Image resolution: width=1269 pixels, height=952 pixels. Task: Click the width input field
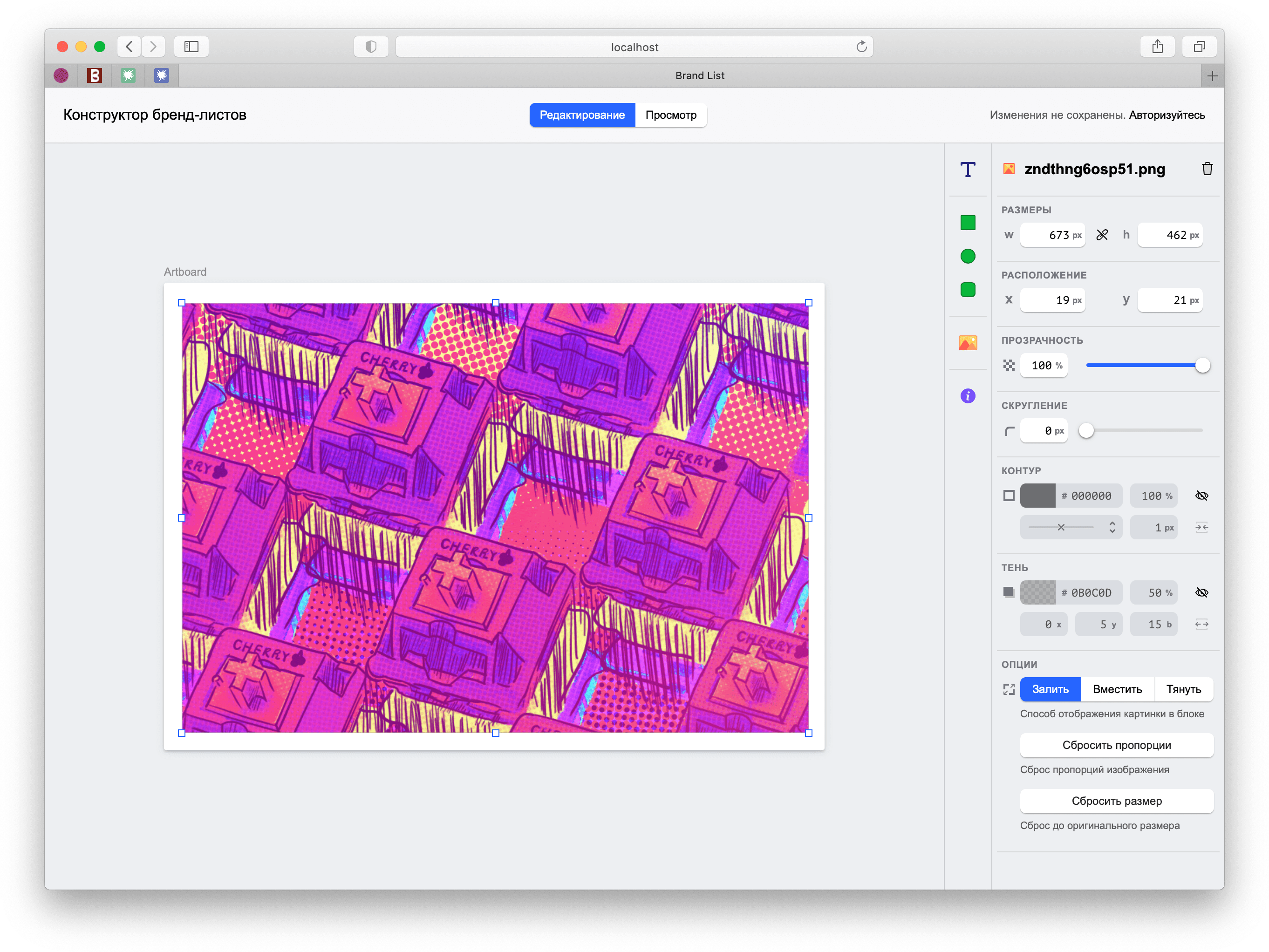pyautogui.click(x=1053, y=235)
